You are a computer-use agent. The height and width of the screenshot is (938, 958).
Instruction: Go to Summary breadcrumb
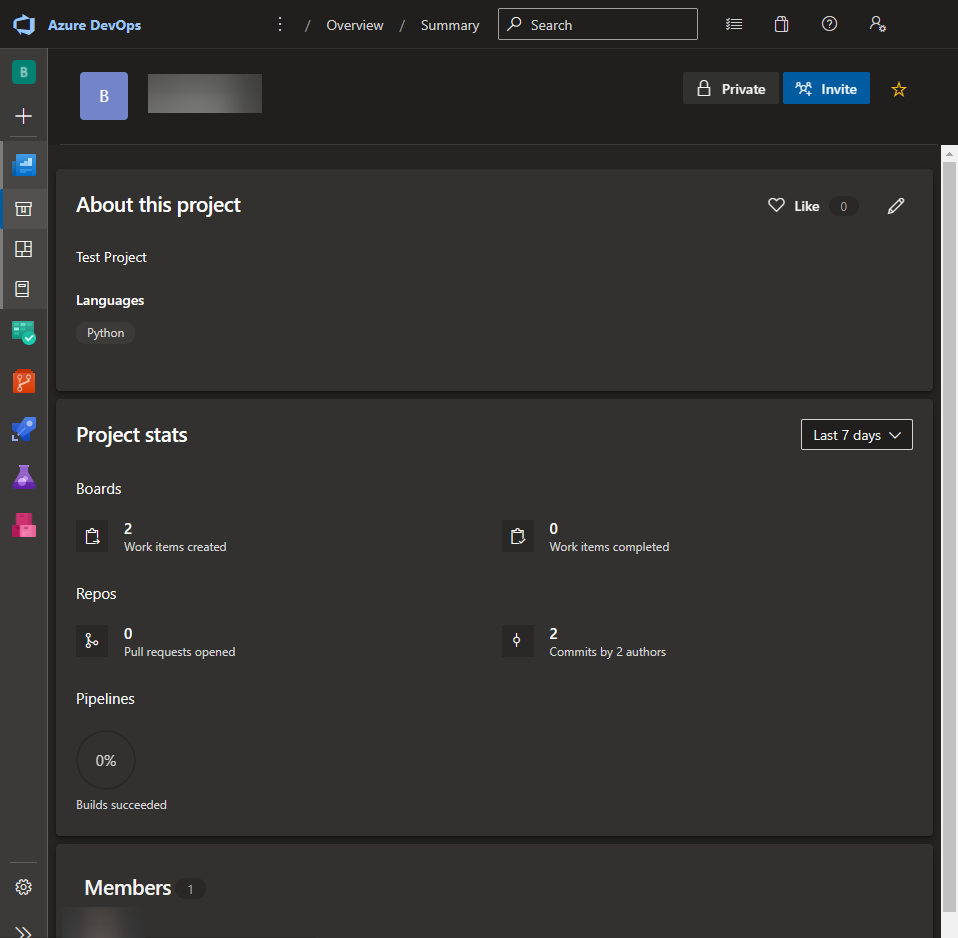pos(450,25)
